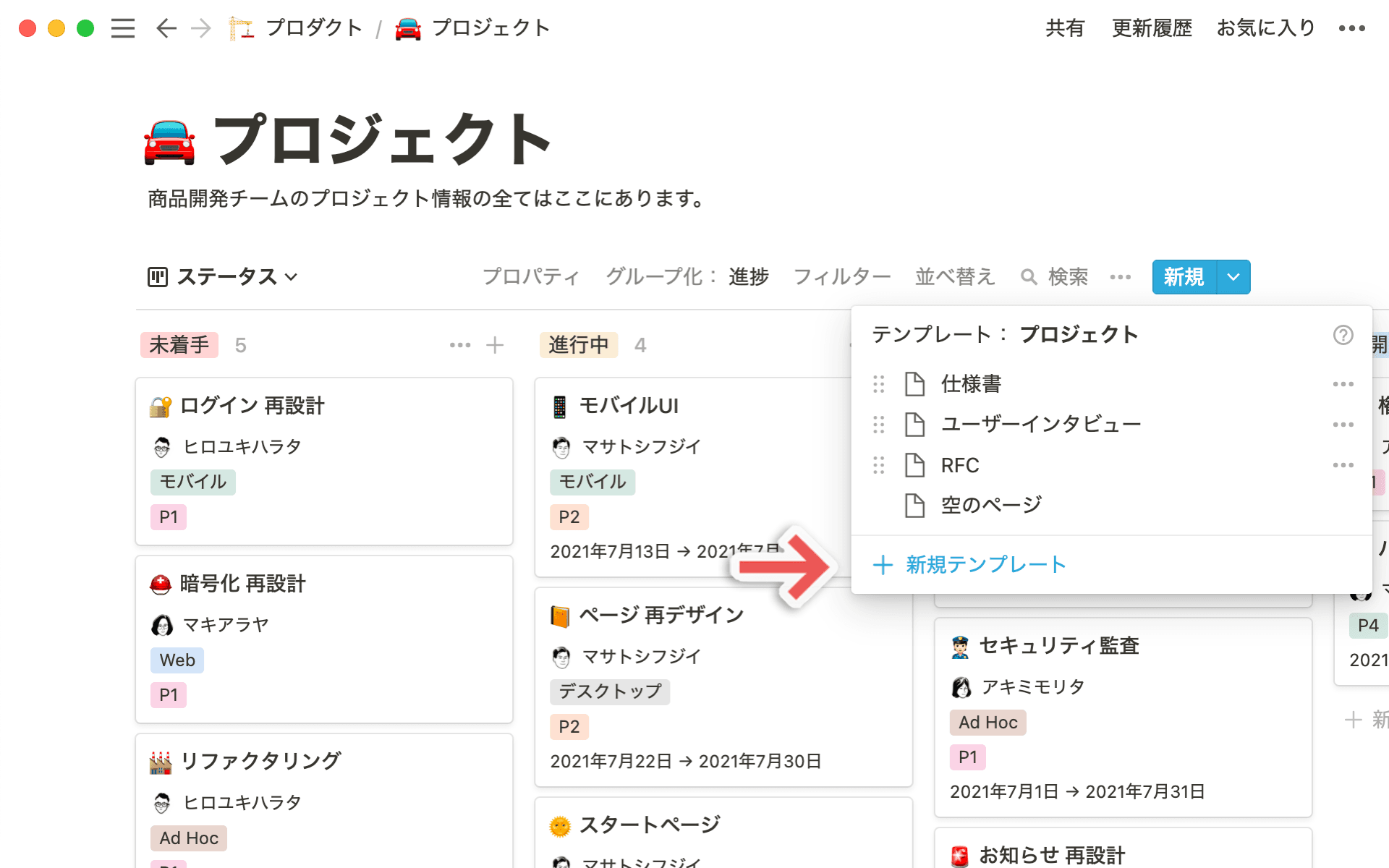Toggle favorite with お気に入り
This screenshot has height=868, width=1389.
(1265, 28)
